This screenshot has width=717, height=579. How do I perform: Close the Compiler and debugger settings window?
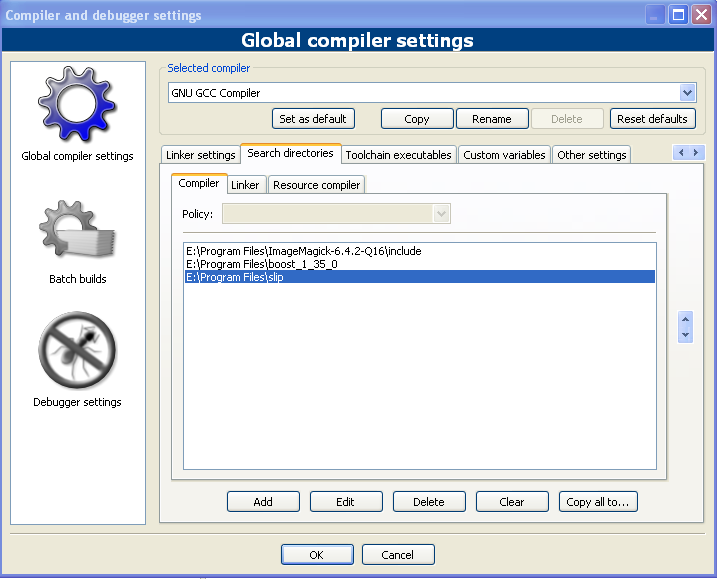coord(701,15)
